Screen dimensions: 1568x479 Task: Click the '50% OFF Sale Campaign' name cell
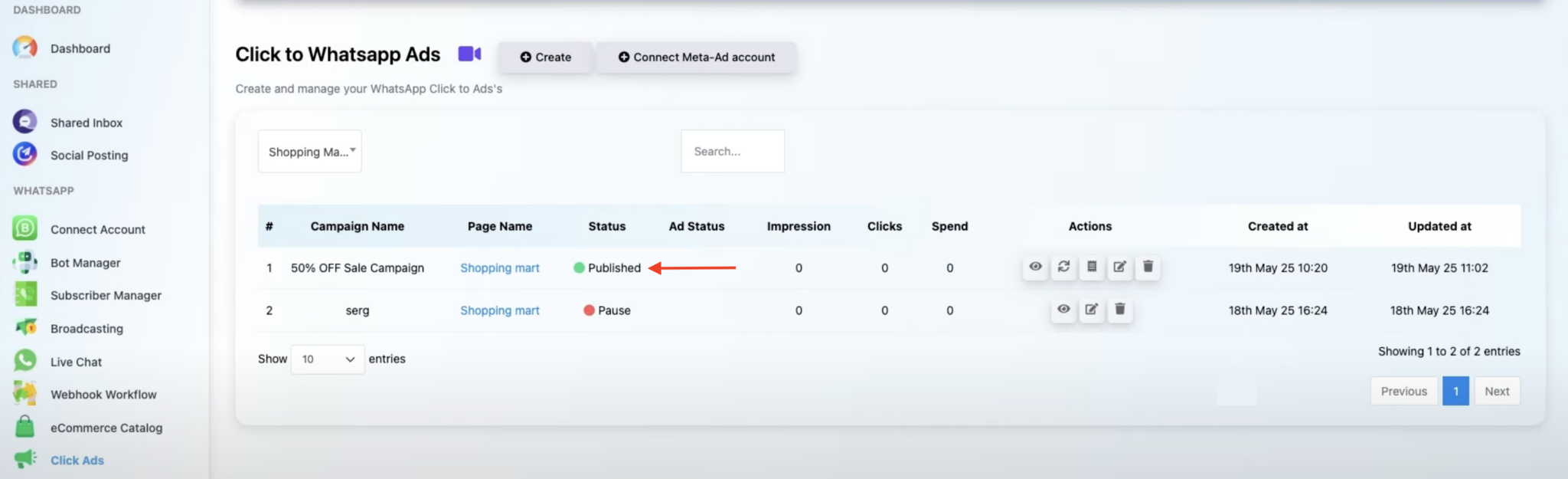point(358,267)
